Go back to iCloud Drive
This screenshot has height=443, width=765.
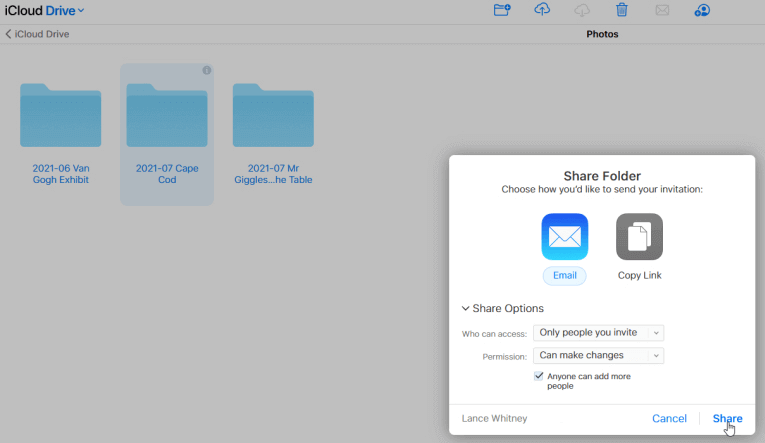[x=37, y=34]
